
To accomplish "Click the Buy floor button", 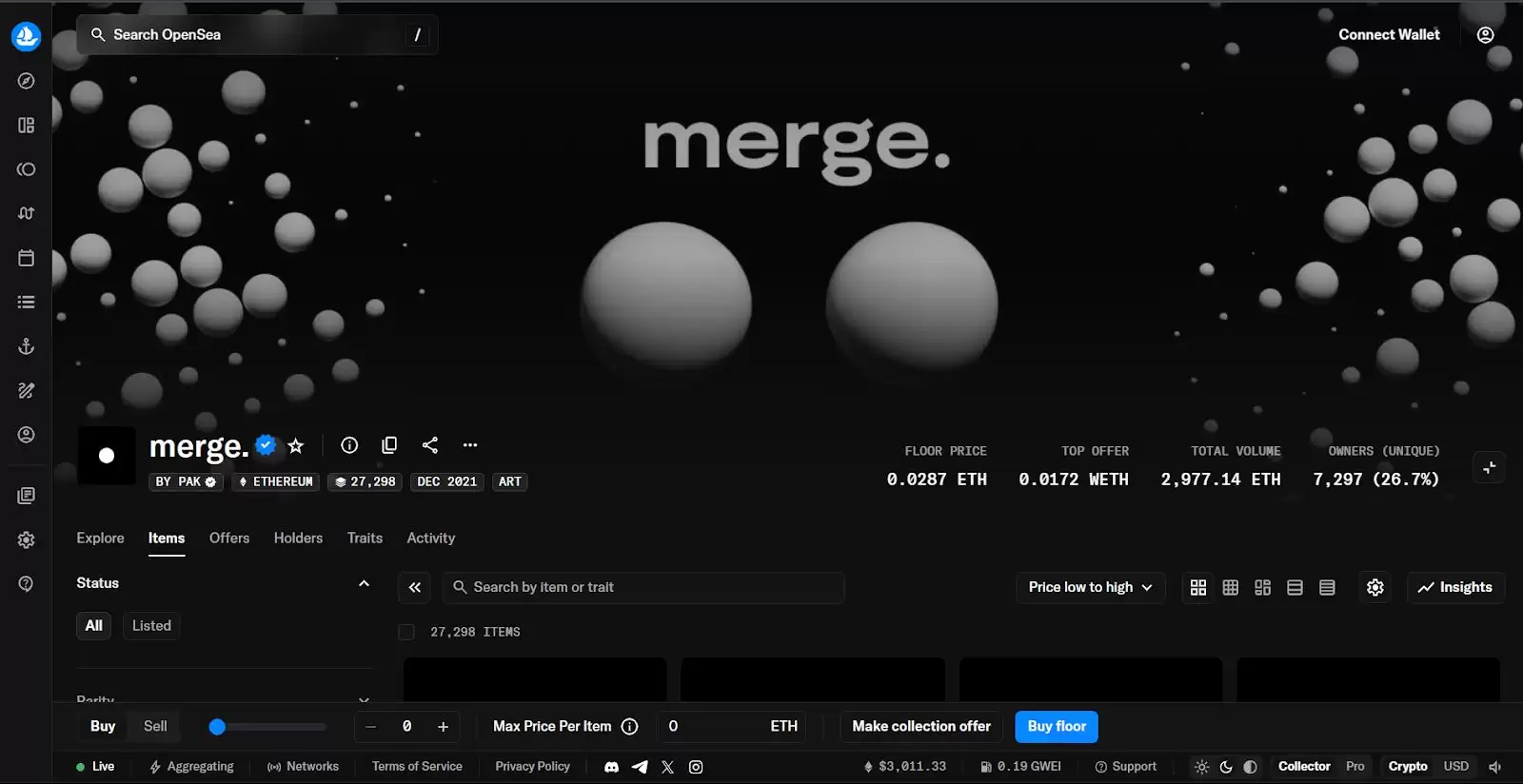I will coord(1056,727).
